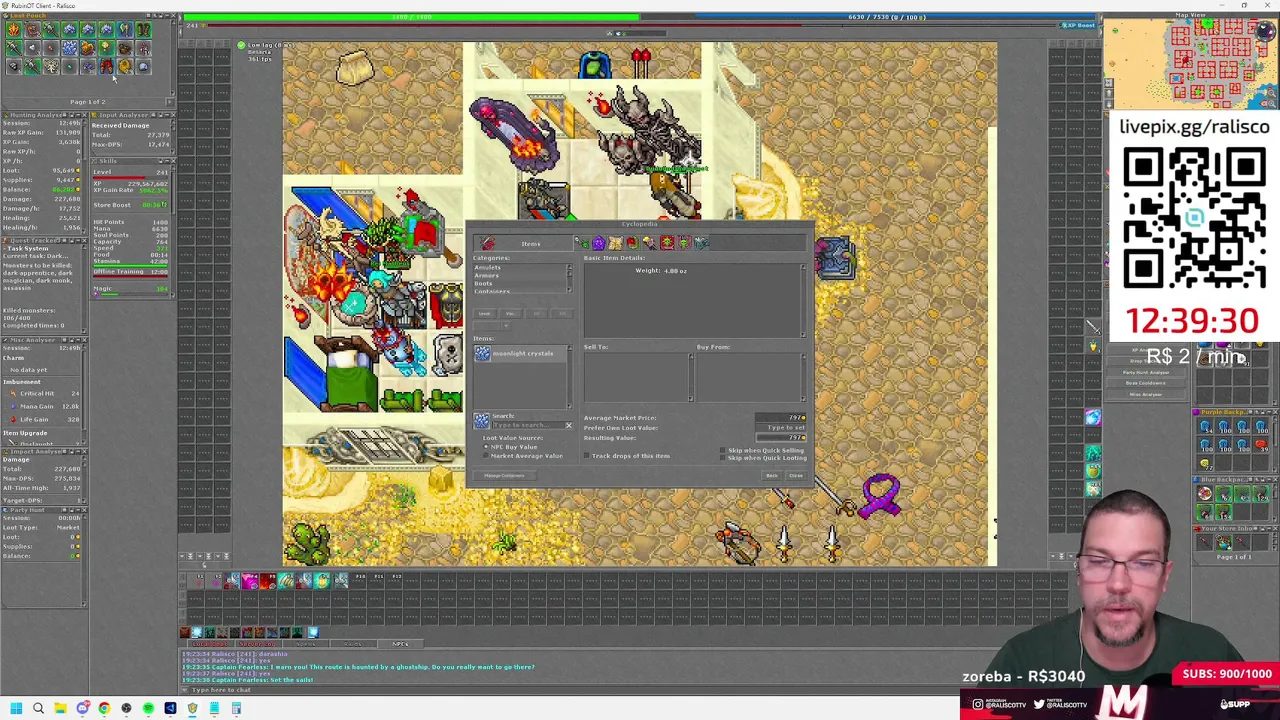Click the Prefer Own Loot Value field
Image resolution: width=1280 pixels, height=720 pixels.
(780, 428)
